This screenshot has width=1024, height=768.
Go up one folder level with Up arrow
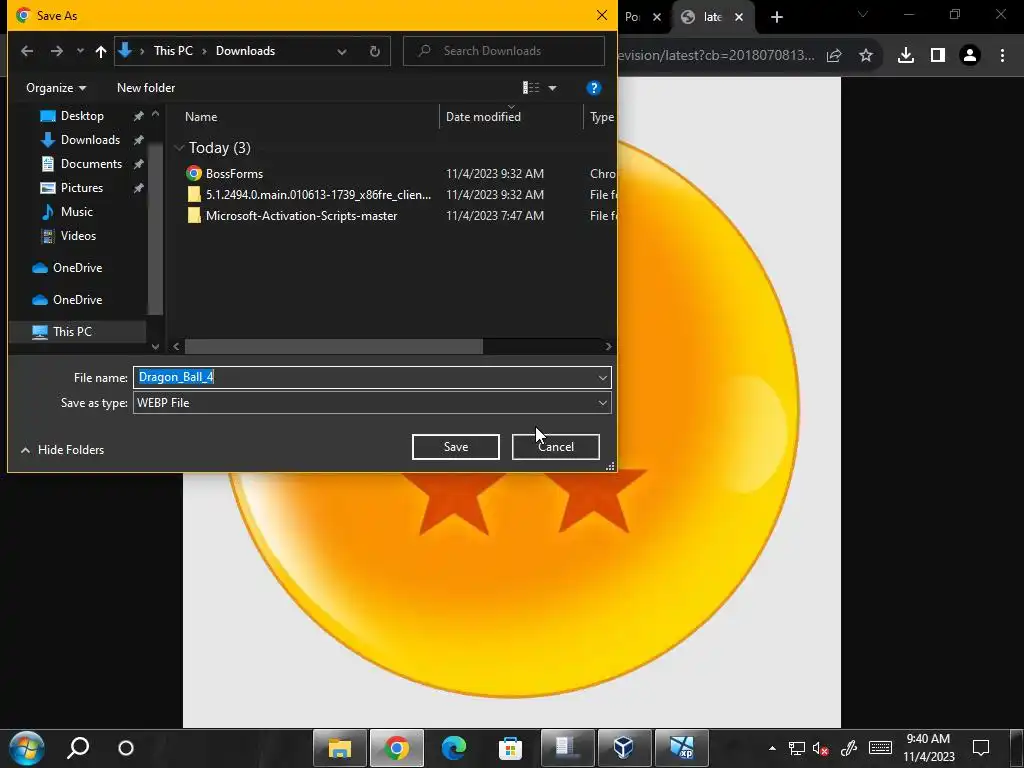[x=101, y=51]
